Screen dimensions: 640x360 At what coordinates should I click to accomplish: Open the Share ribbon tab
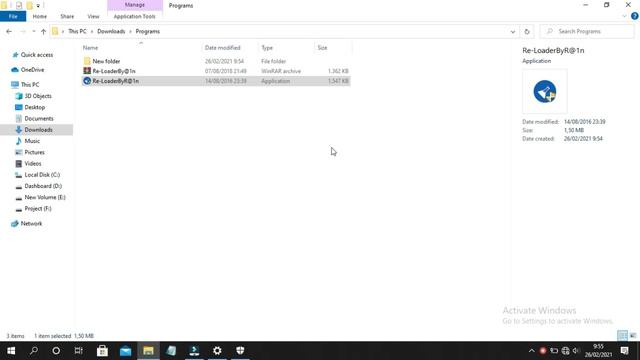67,16
